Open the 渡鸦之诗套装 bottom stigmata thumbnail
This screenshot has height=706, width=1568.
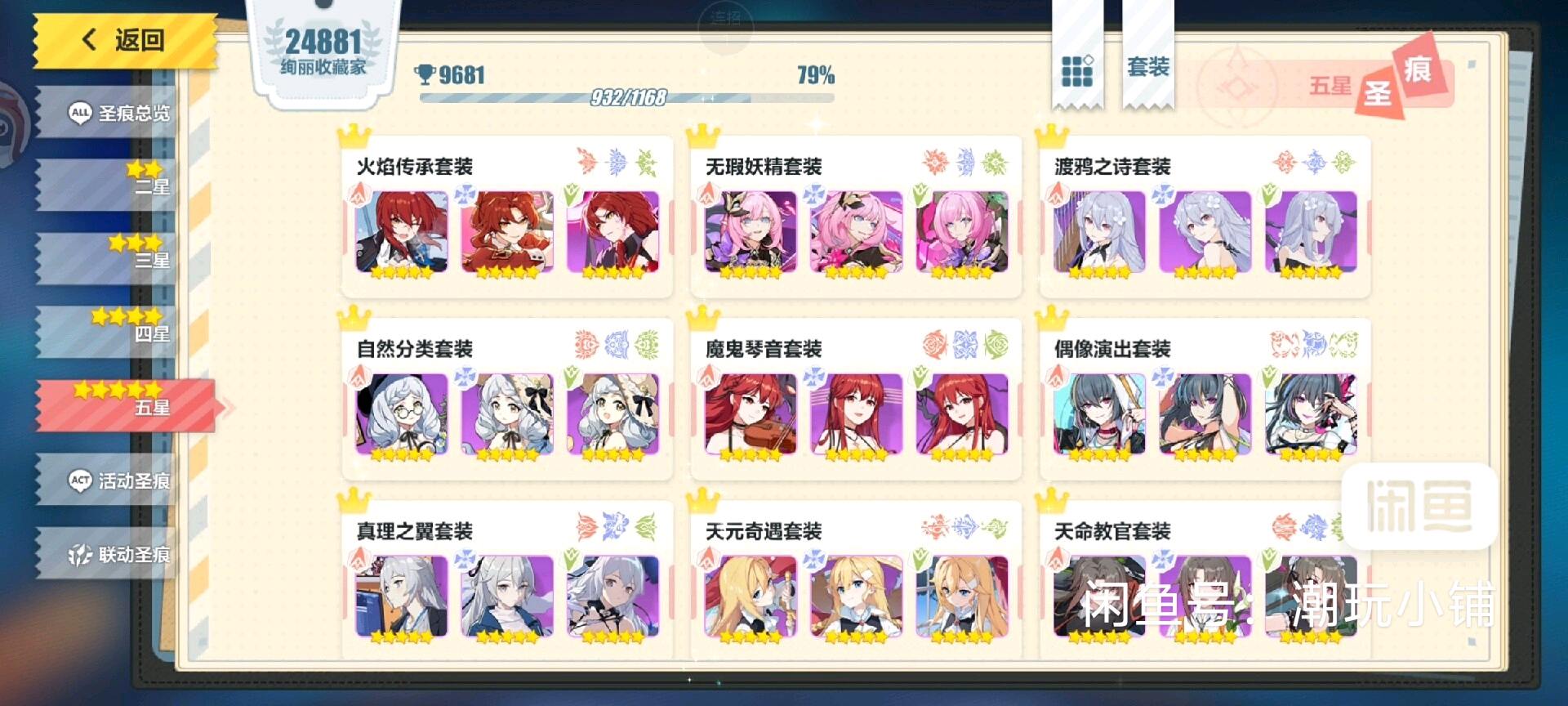point(1311,232)
